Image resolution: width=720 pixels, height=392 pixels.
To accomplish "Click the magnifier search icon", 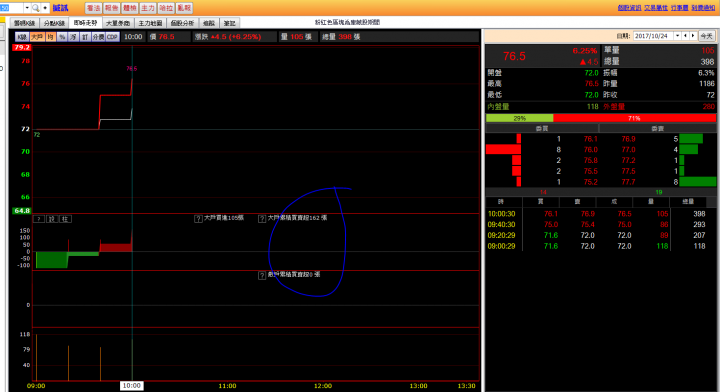I will pyautogui.click(x=35, y=8).
